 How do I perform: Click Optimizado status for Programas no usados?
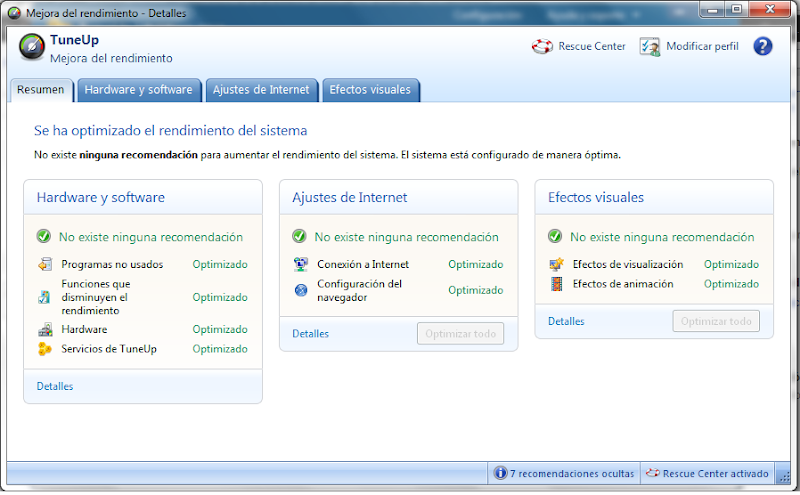pyautogui.click(x=220, y=264)
